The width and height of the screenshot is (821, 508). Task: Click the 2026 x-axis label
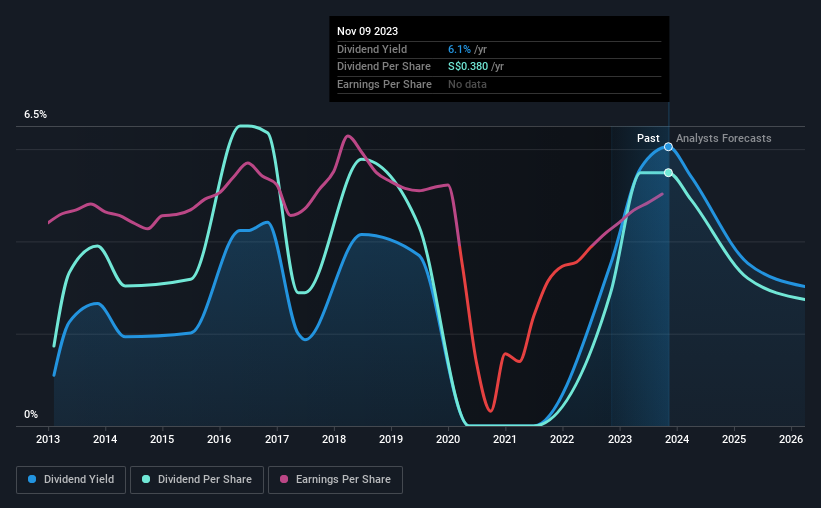click(791, 439)
